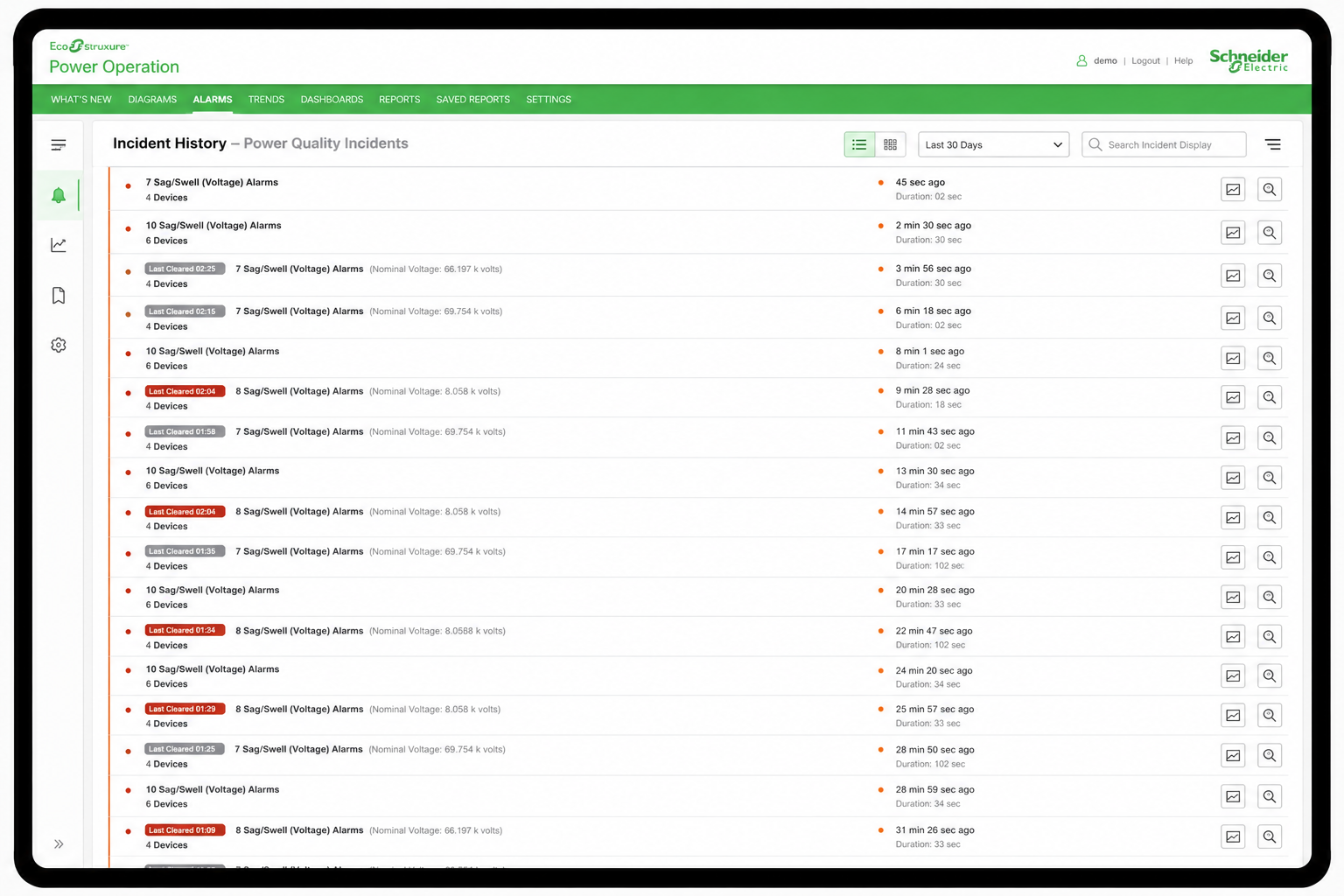Select 'Duration: 24 sec' text

click(927, 366)
